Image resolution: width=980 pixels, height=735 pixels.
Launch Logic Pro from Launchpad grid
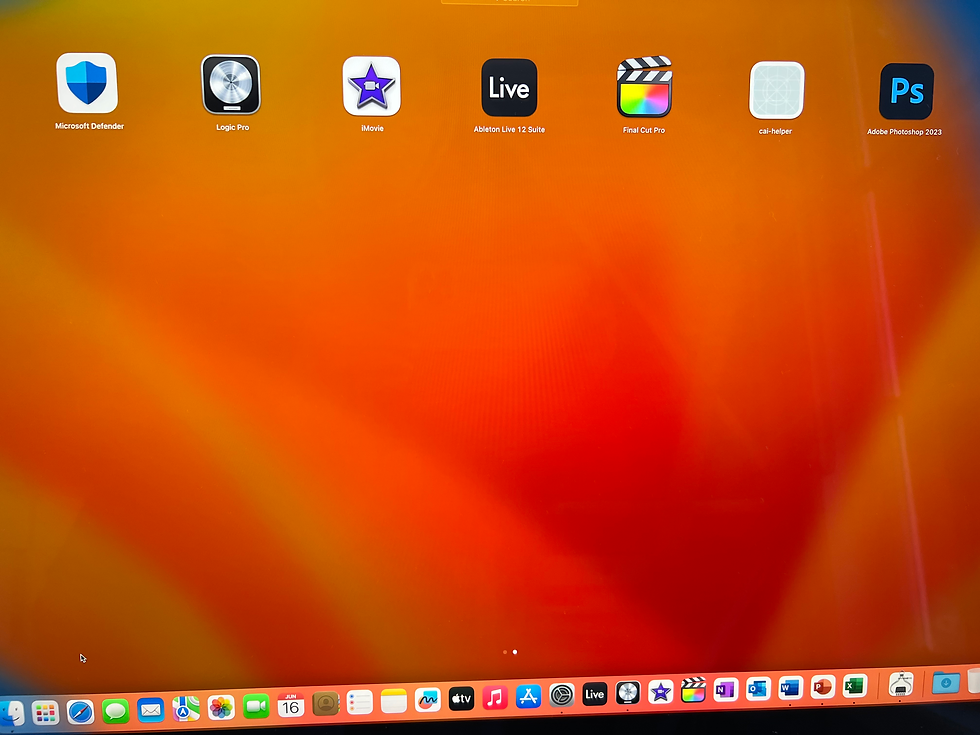pos(231,84)
